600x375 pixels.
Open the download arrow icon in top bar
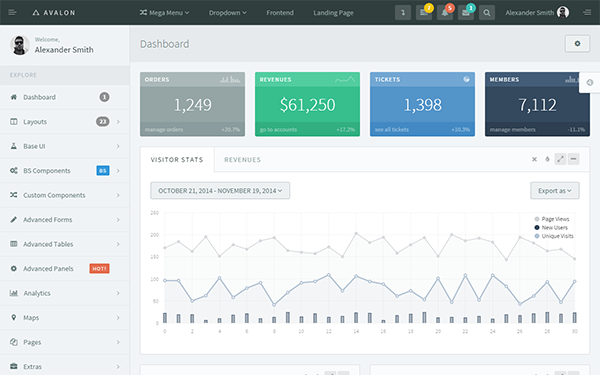403,13
